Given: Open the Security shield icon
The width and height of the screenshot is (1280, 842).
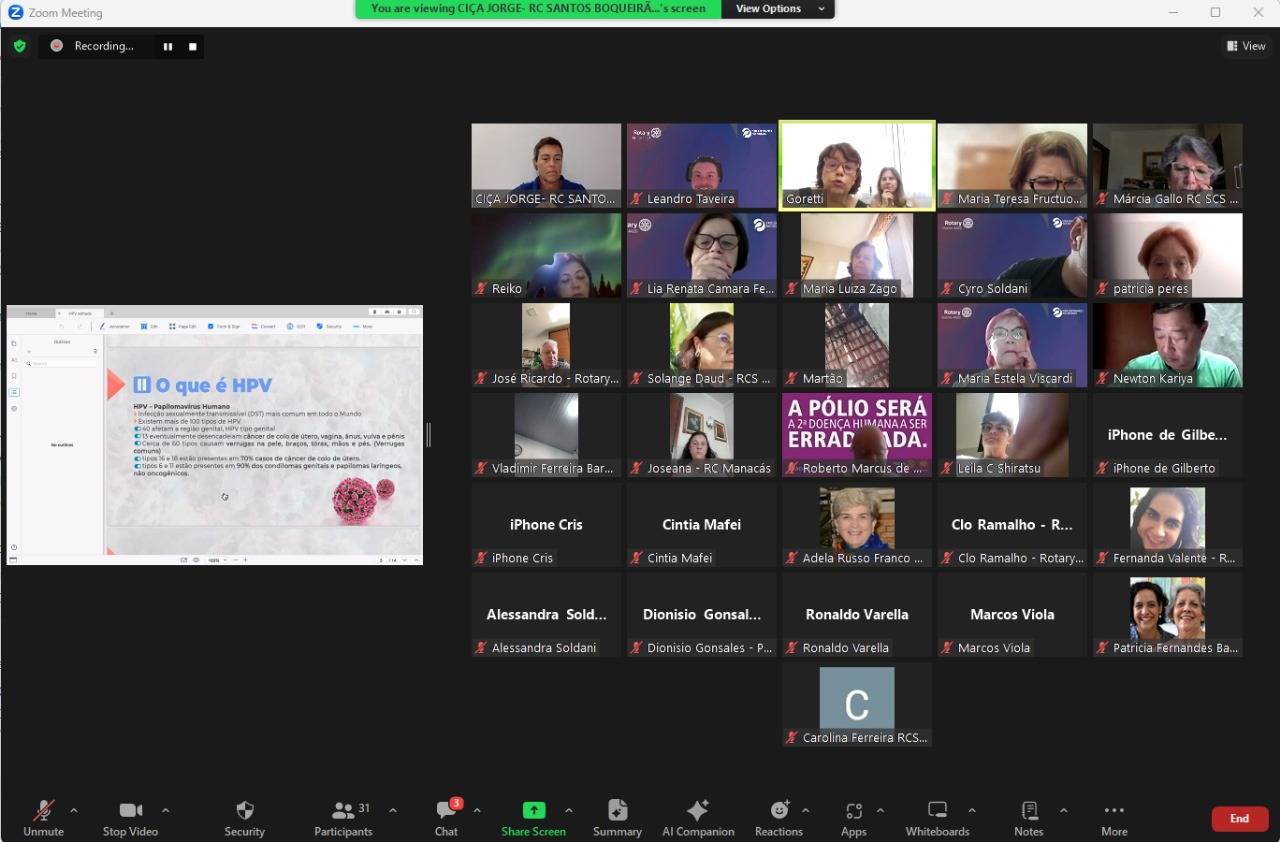Looking at the screenshot, I should (244, 811).
